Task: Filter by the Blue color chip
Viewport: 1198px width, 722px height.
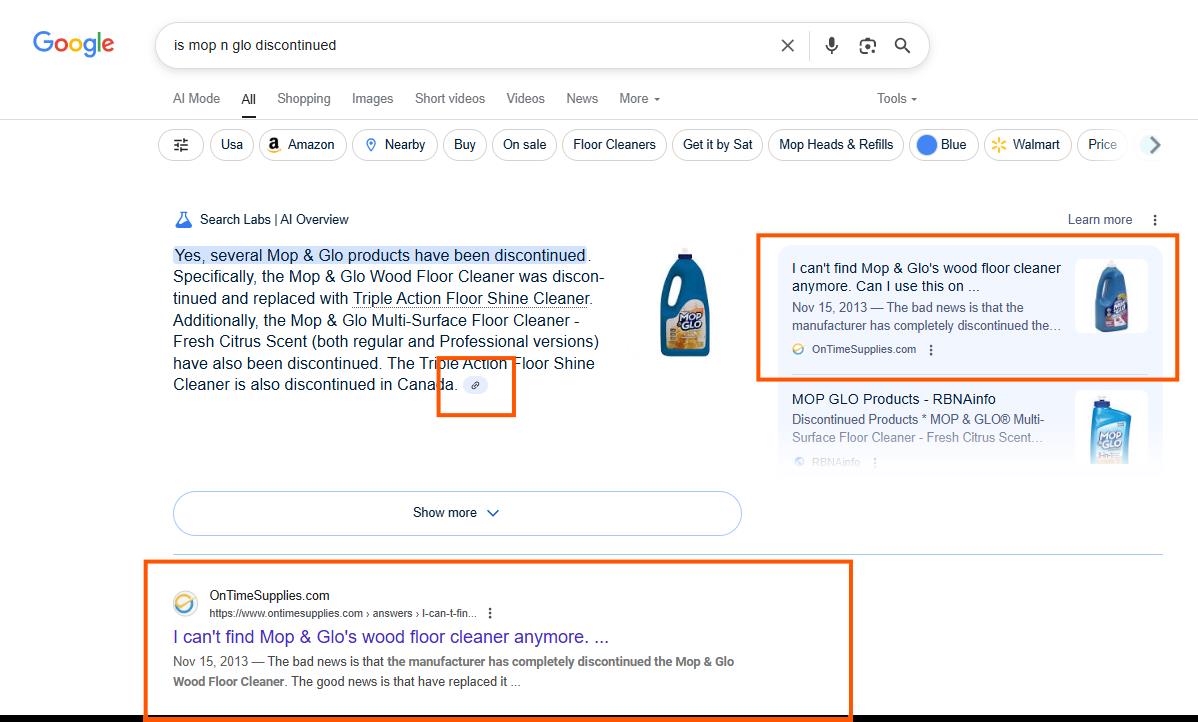Action: [x=944, y=144]
